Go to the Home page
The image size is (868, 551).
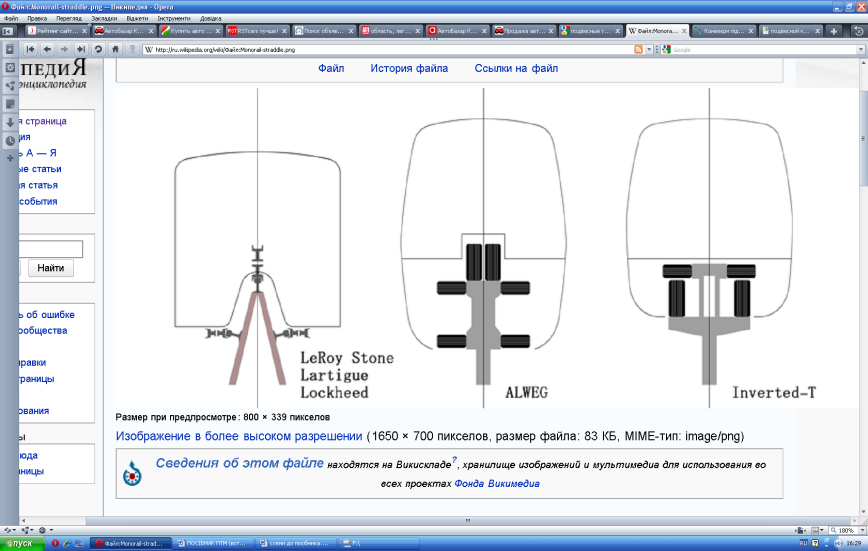coord(115,49)
